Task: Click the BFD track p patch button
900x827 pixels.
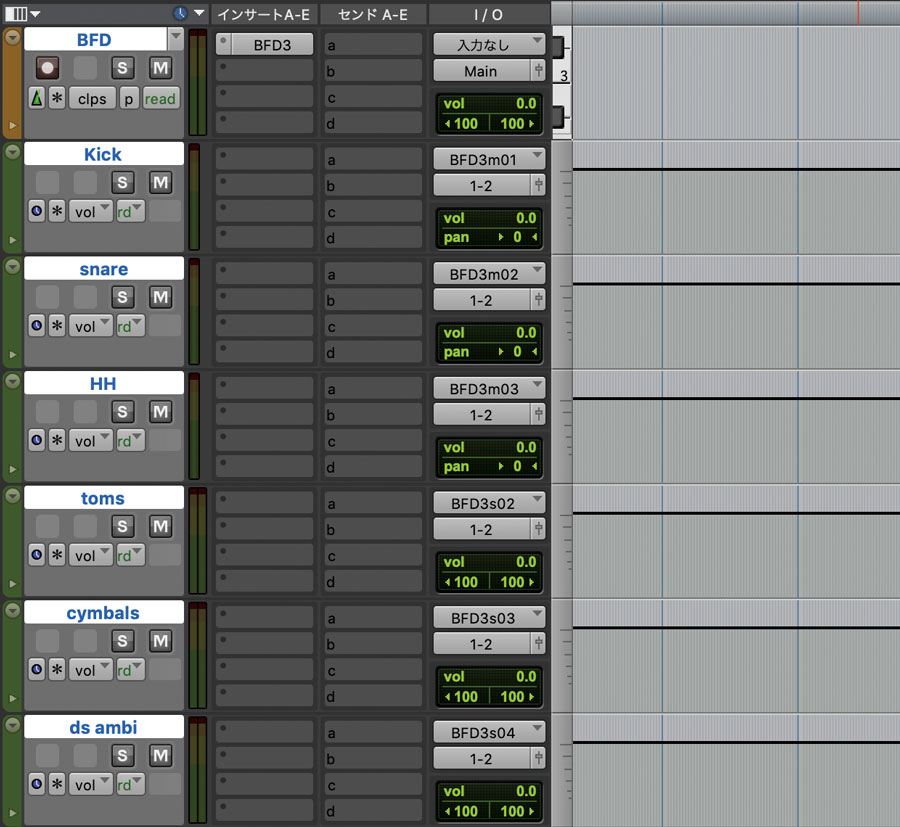Action: [x=129, y=98]
